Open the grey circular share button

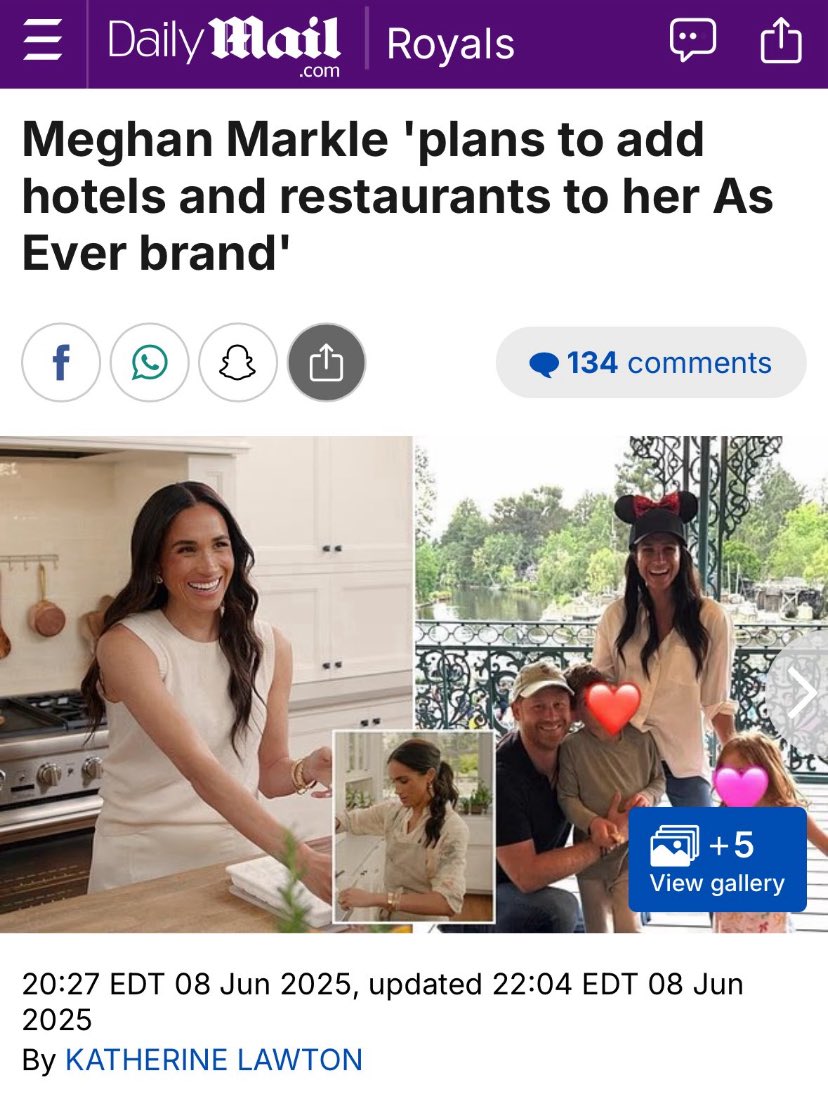click(327, 362)
